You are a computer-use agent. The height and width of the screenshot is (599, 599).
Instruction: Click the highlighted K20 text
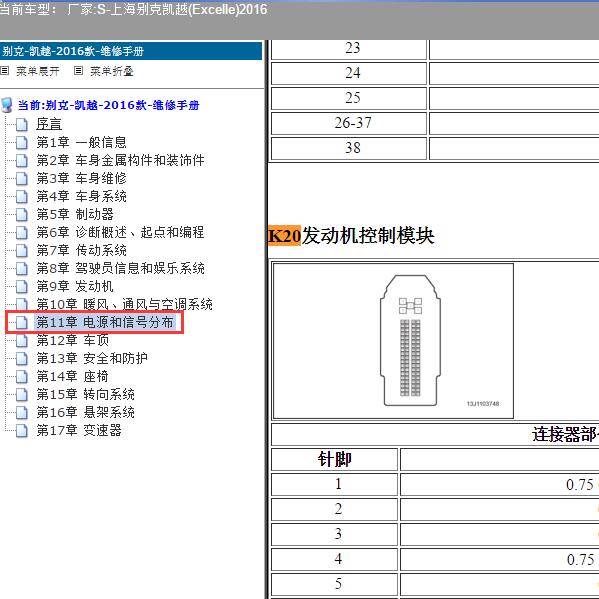coord(285,236)
